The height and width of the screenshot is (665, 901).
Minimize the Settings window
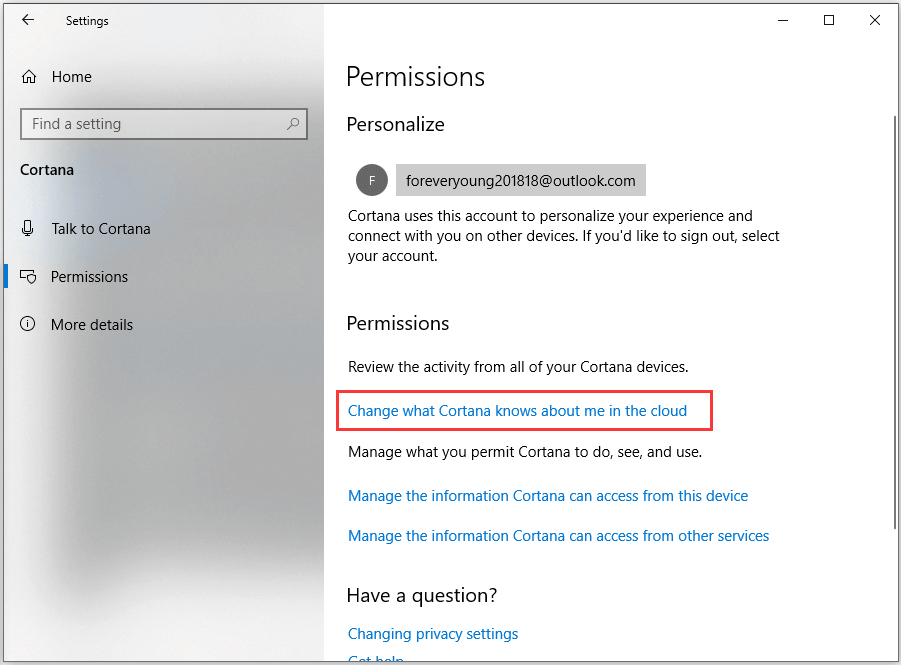(783, 20)
